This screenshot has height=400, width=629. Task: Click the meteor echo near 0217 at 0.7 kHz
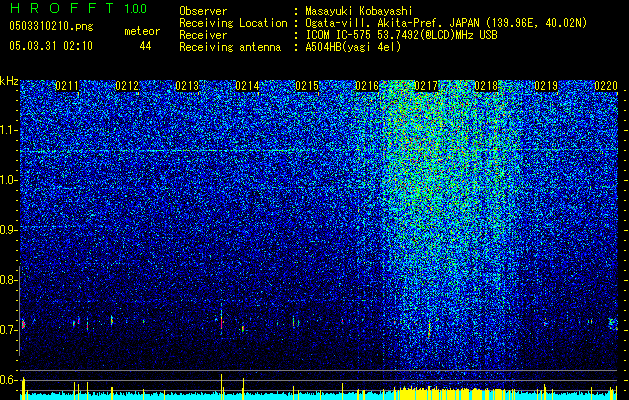(x=429, y=329)
